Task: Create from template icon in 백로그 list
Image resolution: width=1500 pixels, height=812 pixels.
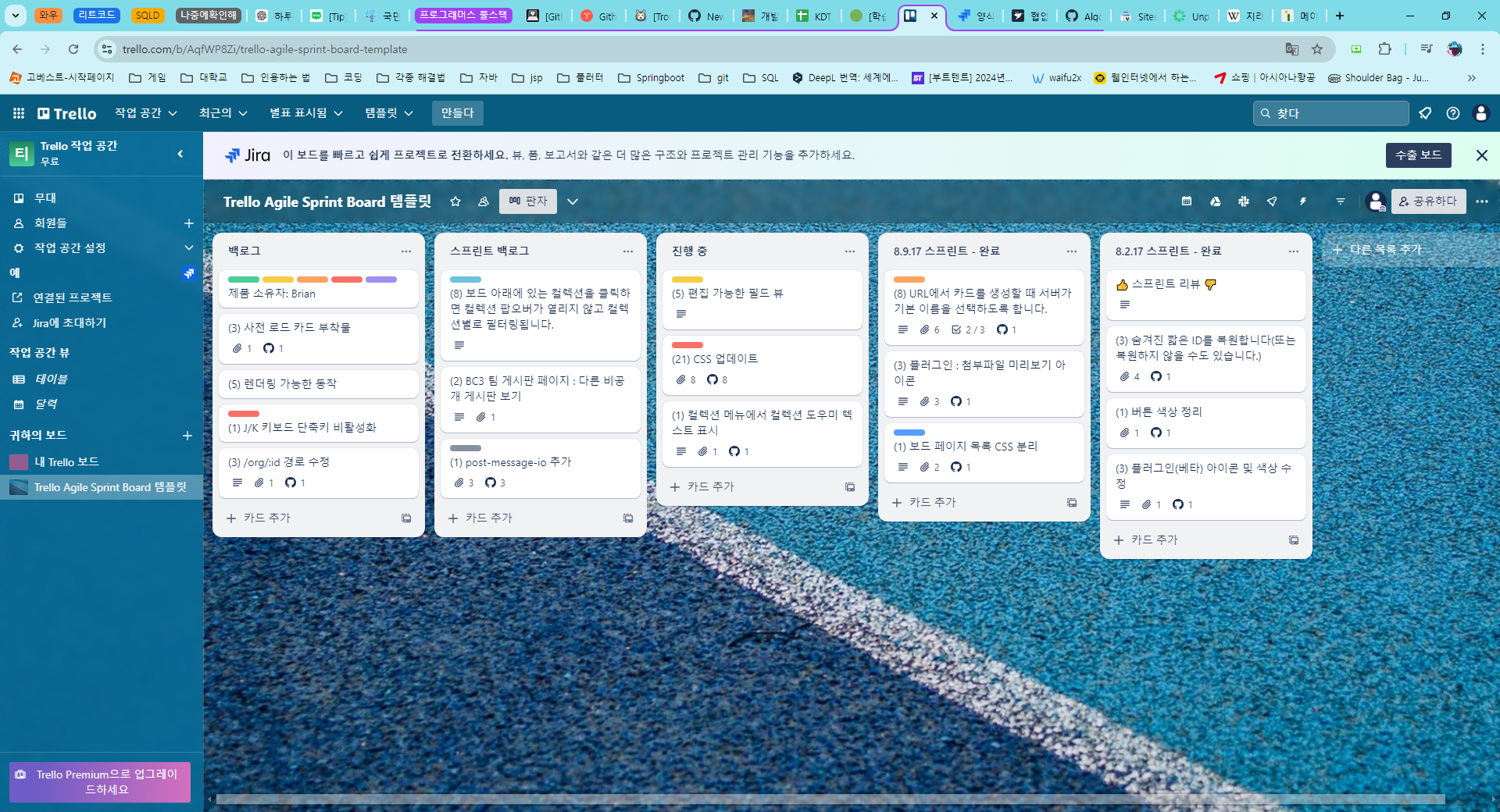Action: (406, 518)
